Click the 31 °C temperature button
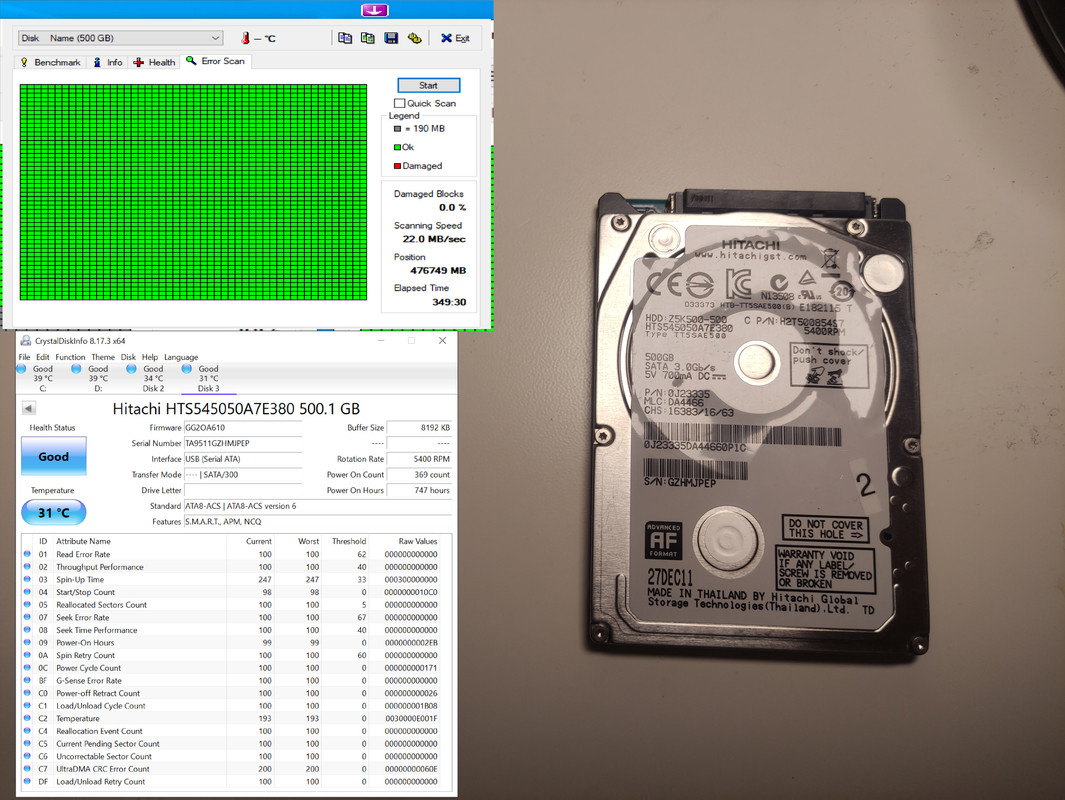The image size is (1065, 800). tap(54, 512)
